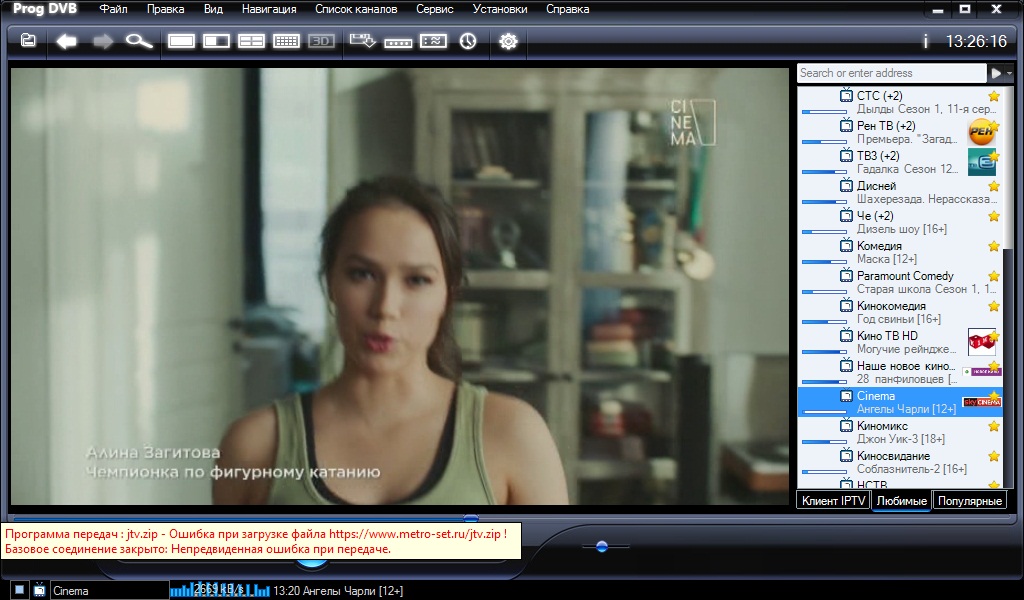The width and height of the screenshot is (1024, 600).
Task: Open the search magnifier tool
Action: 138,41
